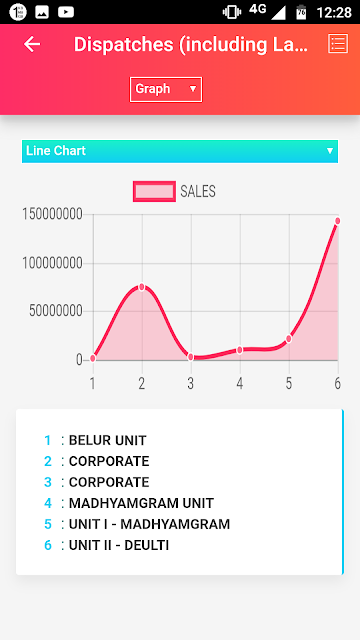This screenshot has width=360, height=640.
Task: Open the Graph view dropdown
Action: click(x=166, y=89)
